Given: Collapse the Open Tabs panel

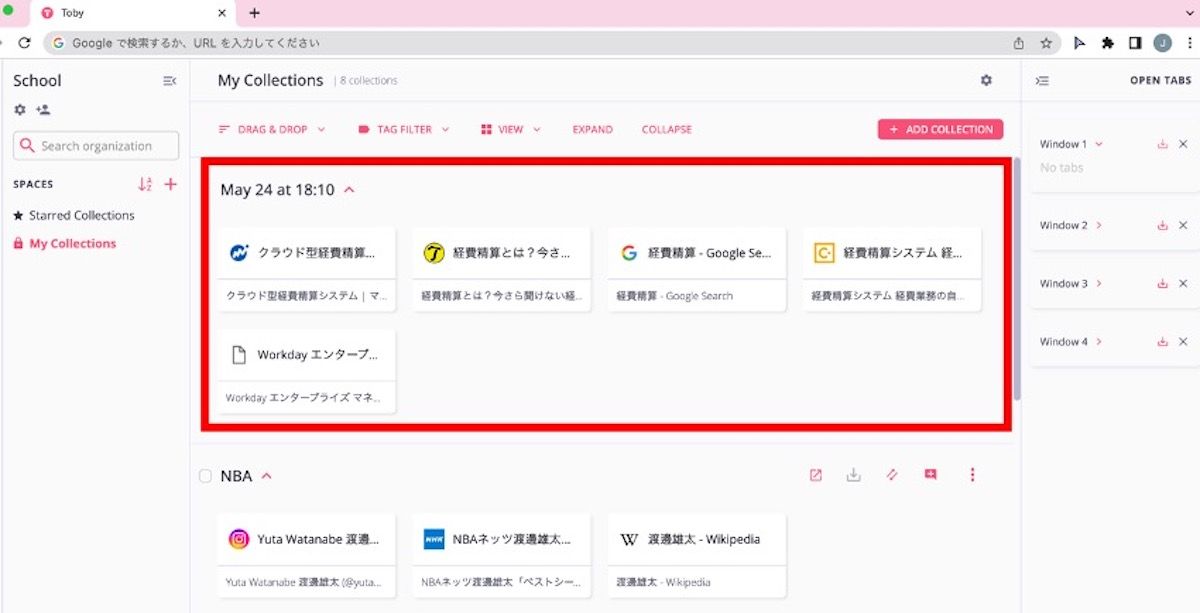Looking at the screenshot, I should click(1042, 81).
